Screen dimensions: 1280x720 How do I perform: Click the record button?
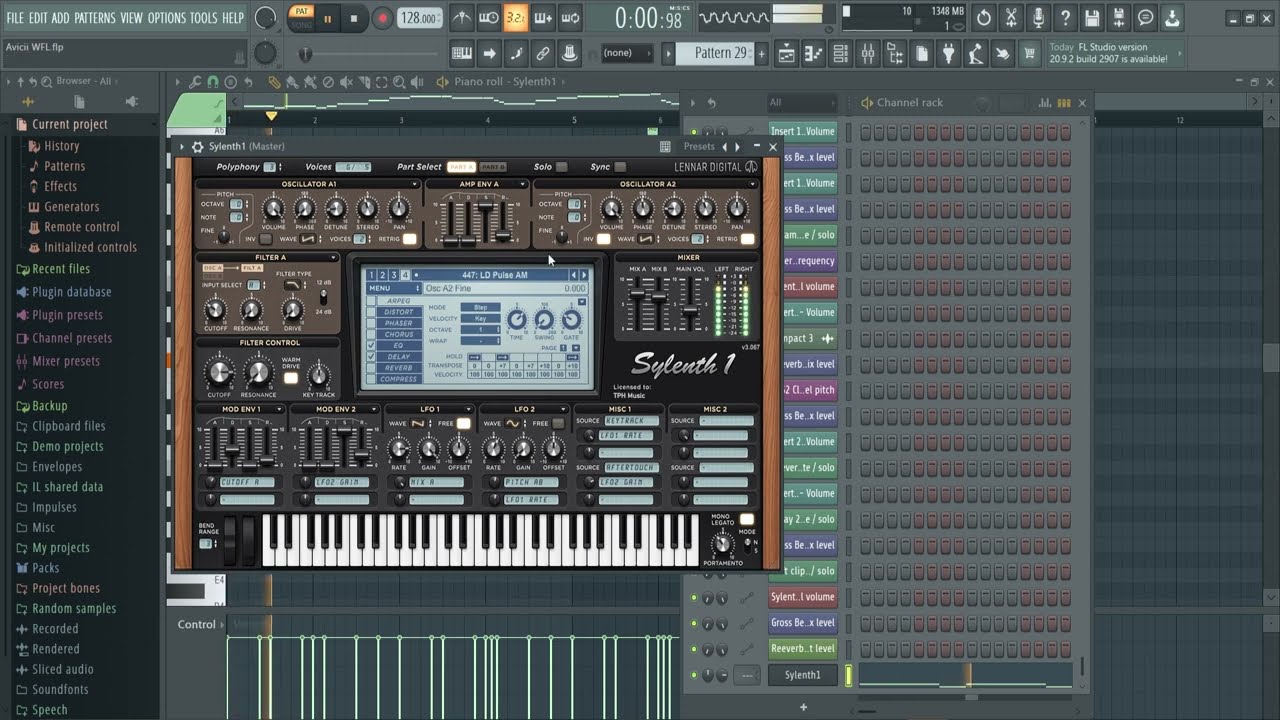click(382, 18)
